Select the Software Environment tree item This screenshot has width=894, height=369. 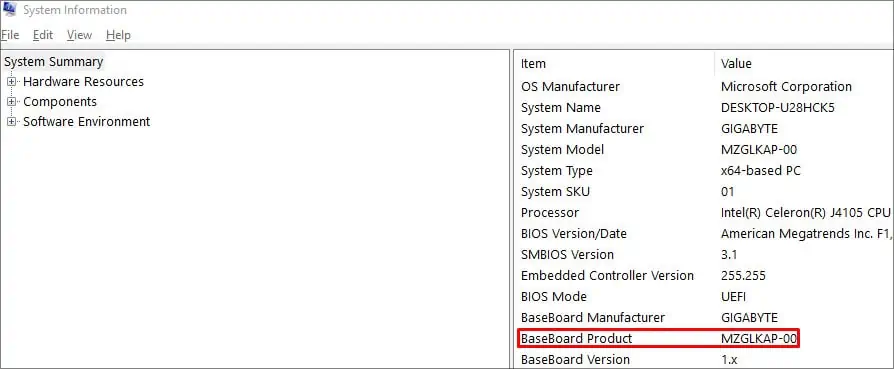click(x=86, y=121)
